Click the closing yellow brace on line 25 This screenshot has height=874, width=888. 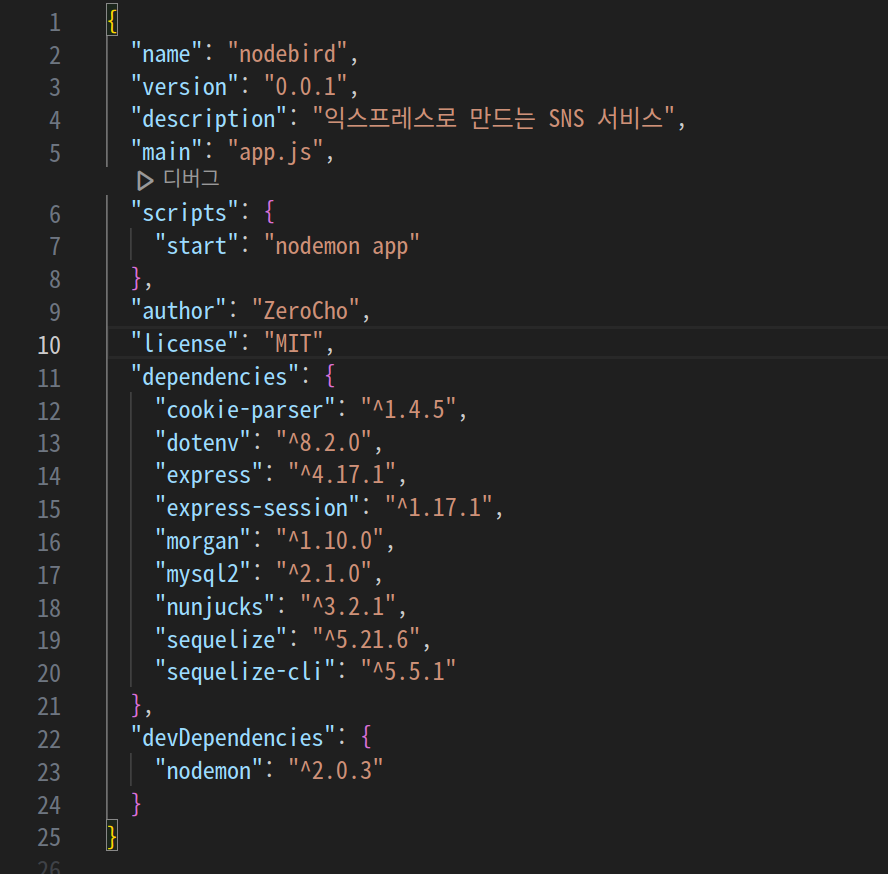[x=112, y=837]
